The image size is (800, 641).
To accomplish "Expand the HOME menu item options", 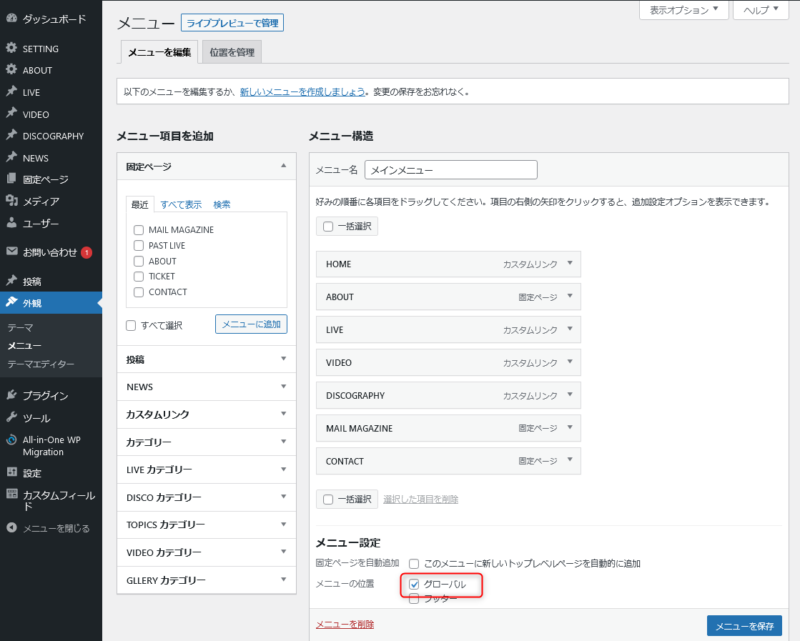I will pyautogui.click(x=569, y=264).
